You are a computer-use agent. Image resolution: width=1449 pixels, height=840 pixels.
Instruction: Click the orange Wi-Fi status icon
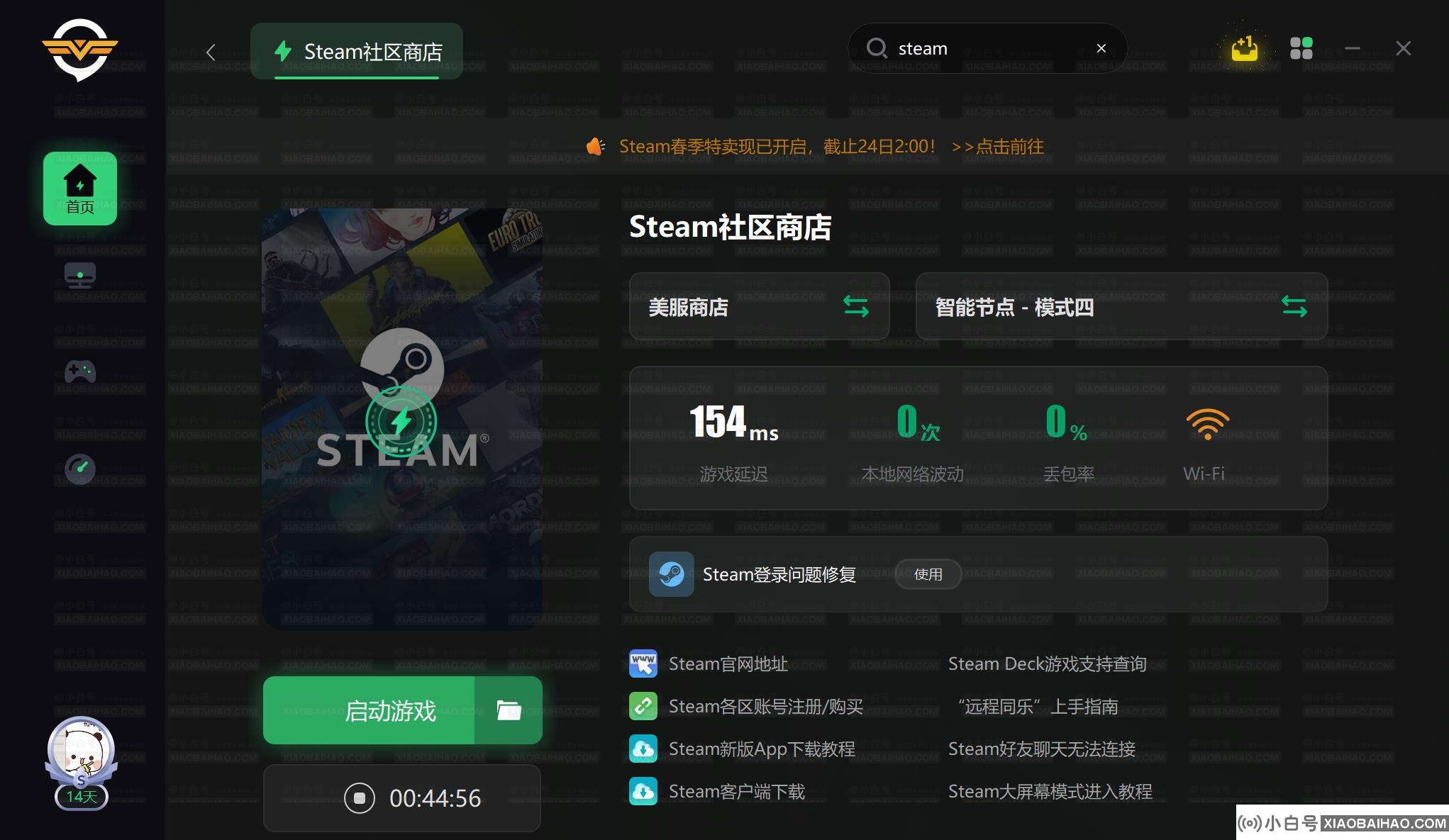(1207, 424)
